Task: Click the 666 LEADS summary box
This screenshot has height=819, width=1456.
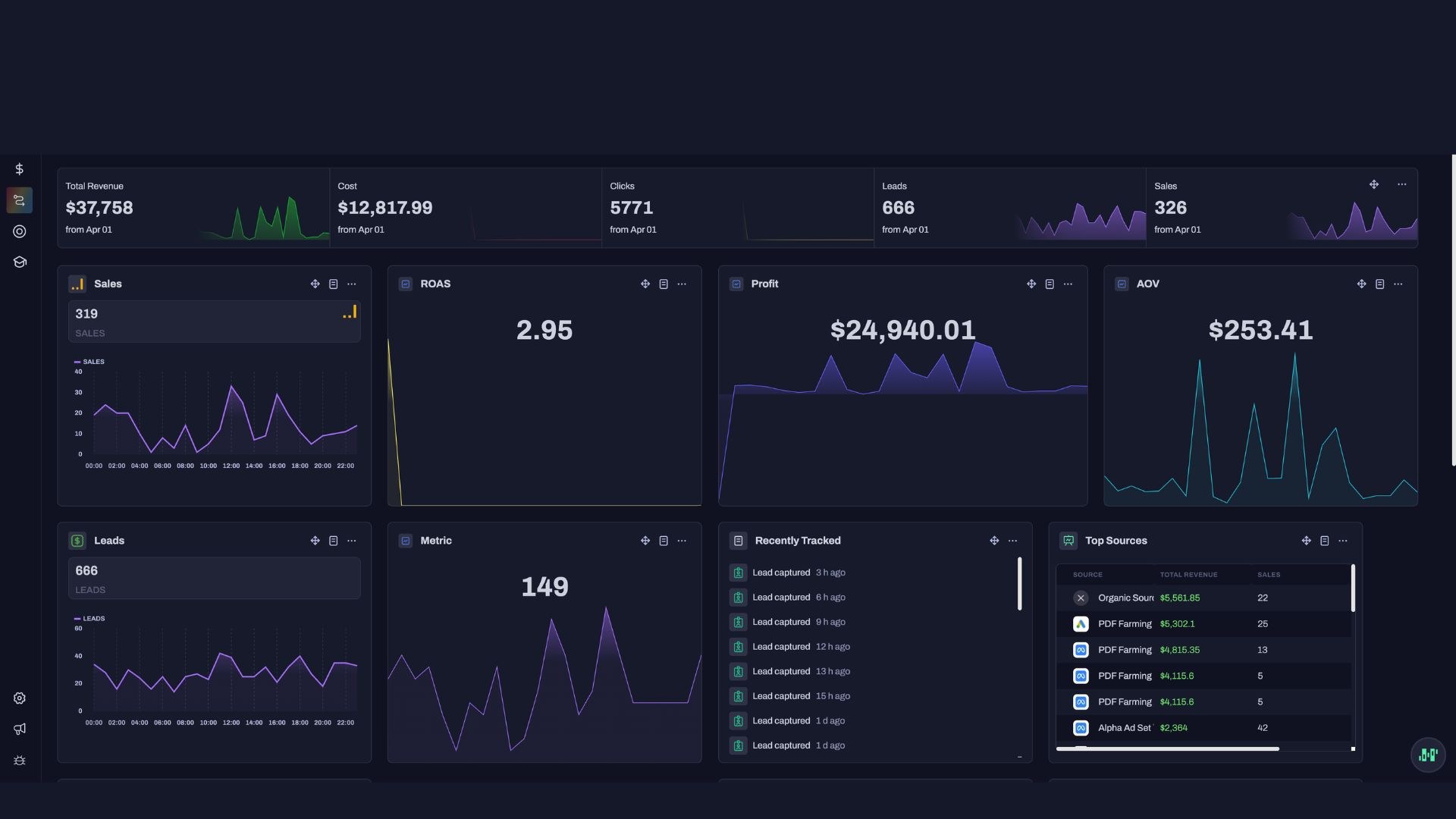Action: [215, 579]
